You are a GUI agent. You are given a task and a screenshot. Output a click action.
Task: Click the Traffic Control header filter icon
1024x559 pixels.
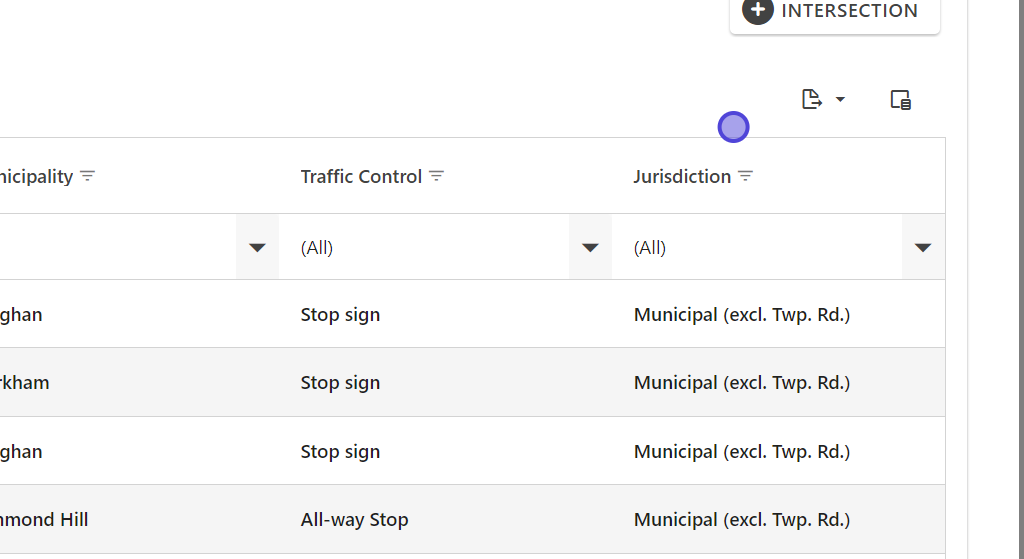[437, 176]
